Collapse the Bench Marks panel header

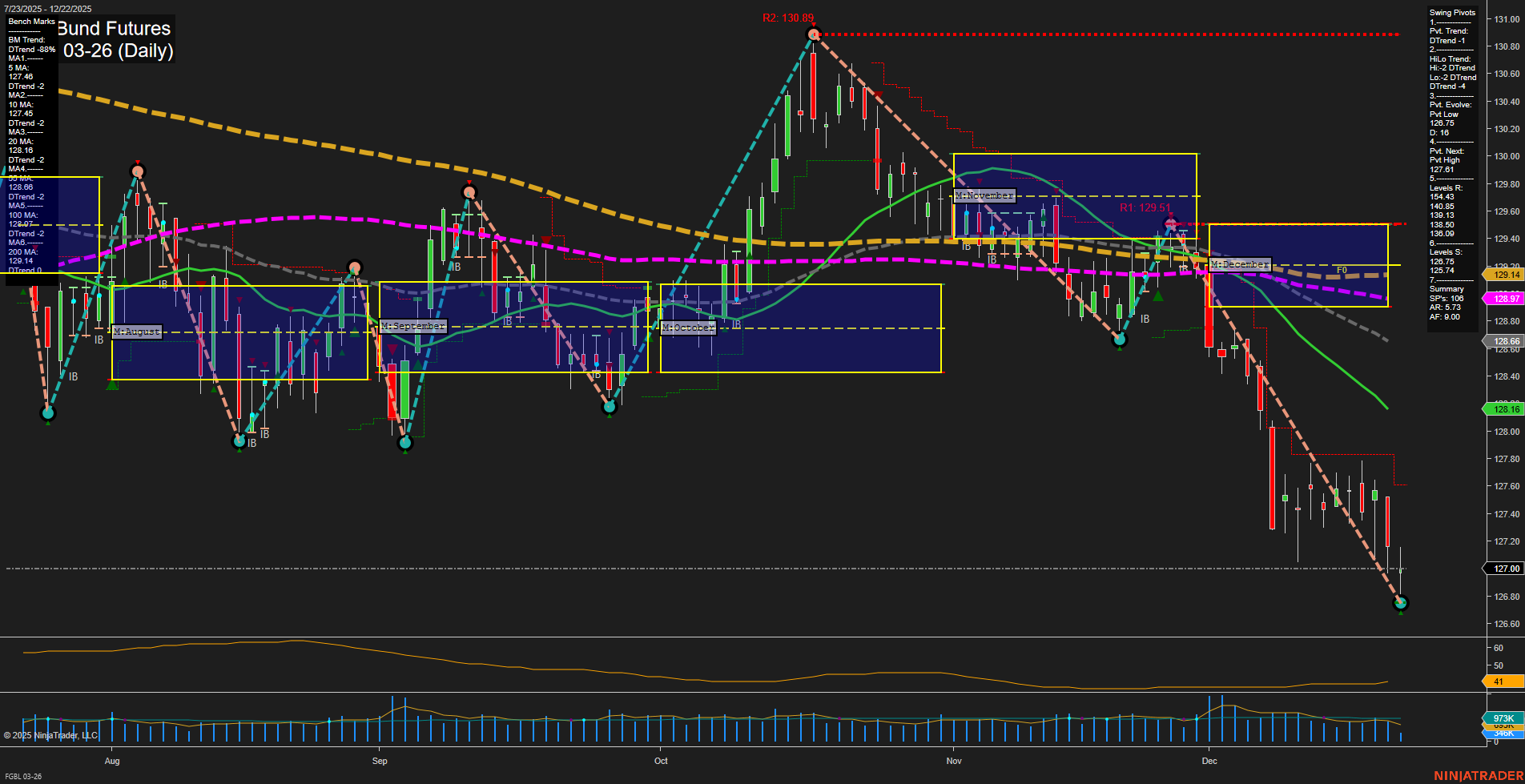tap(30, 22)
